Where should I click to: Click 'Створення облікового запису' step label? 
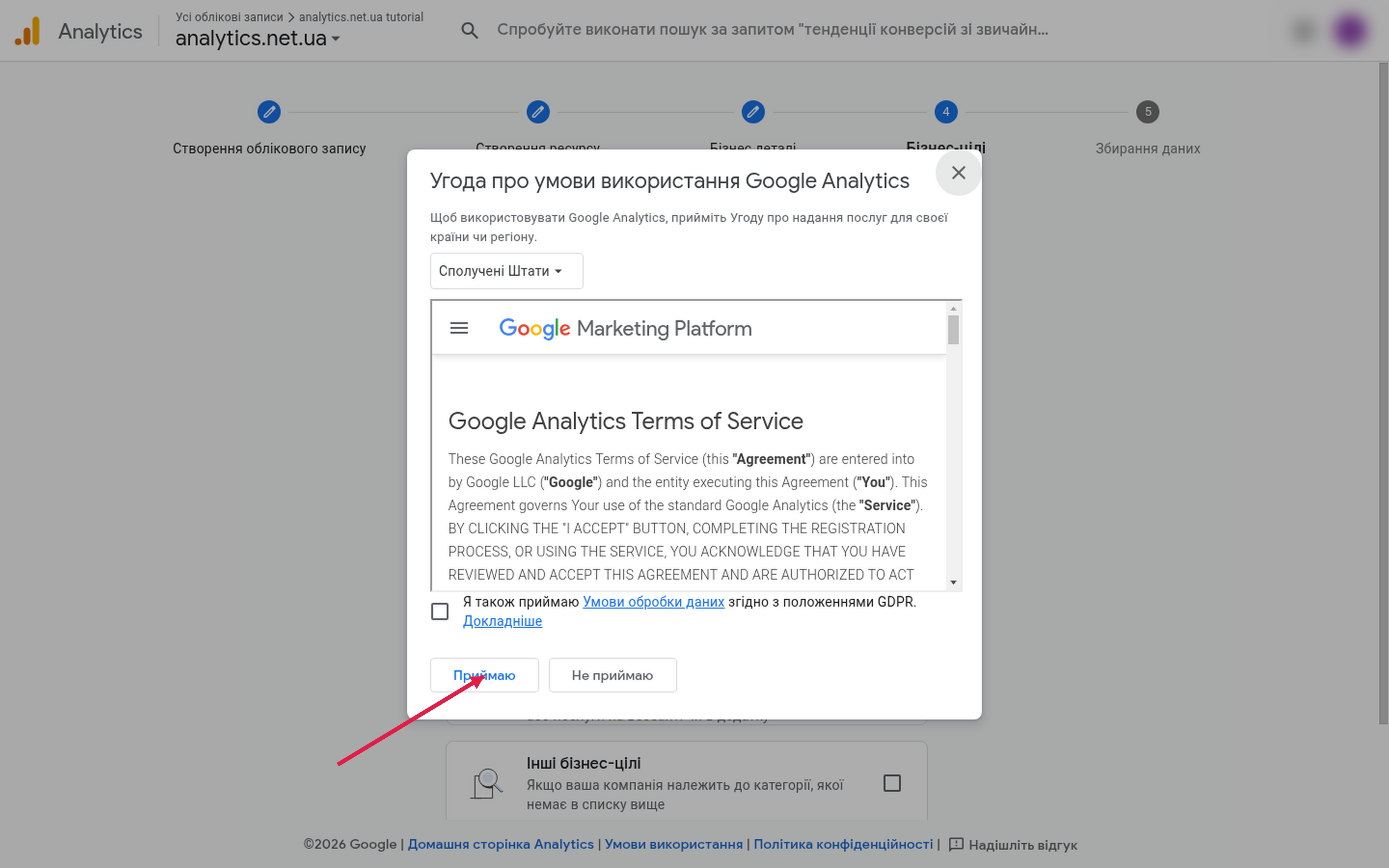tap(269, 148)
